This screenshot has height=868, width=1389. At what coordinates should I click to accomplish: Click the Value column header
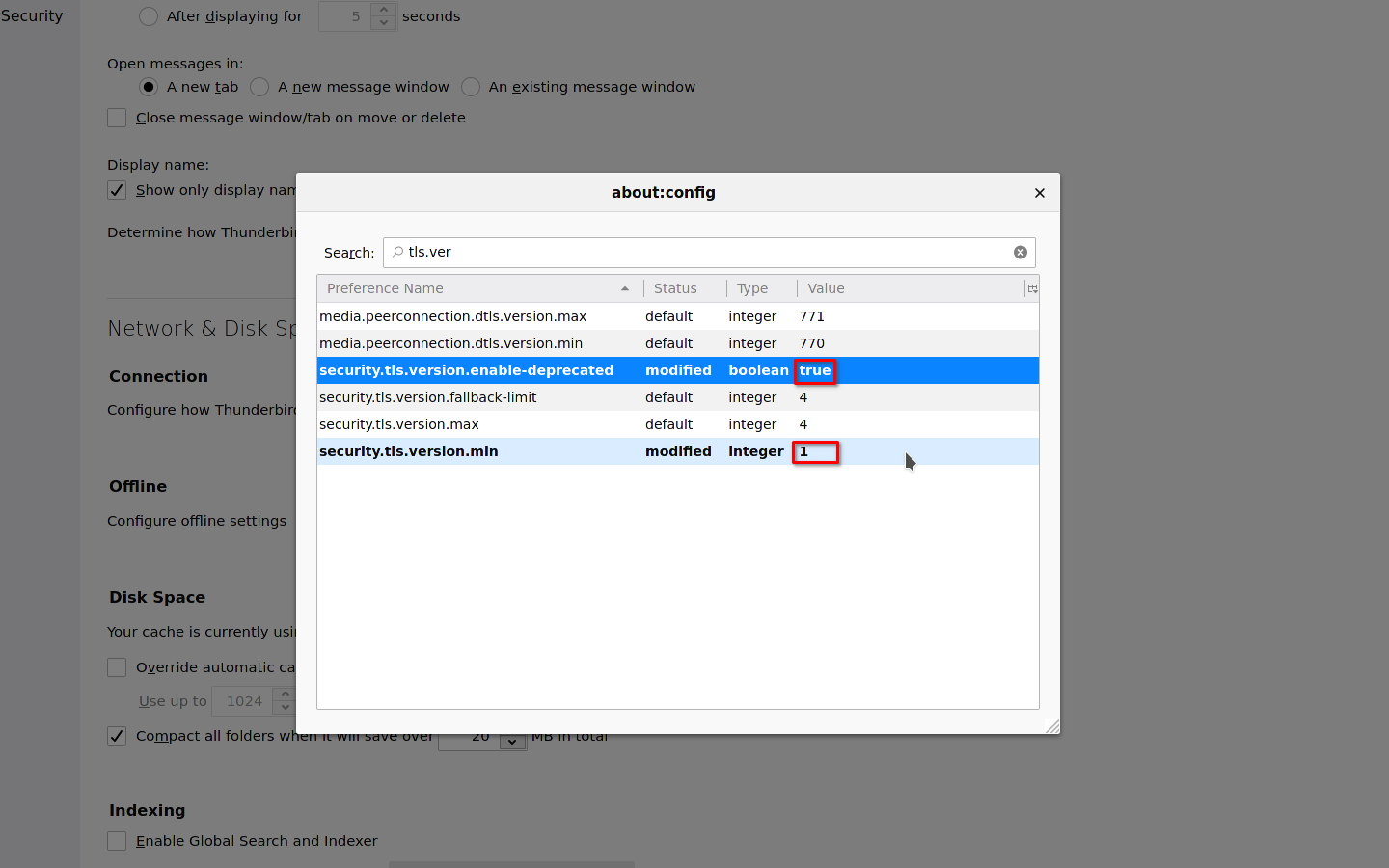(x=826, y=288)
